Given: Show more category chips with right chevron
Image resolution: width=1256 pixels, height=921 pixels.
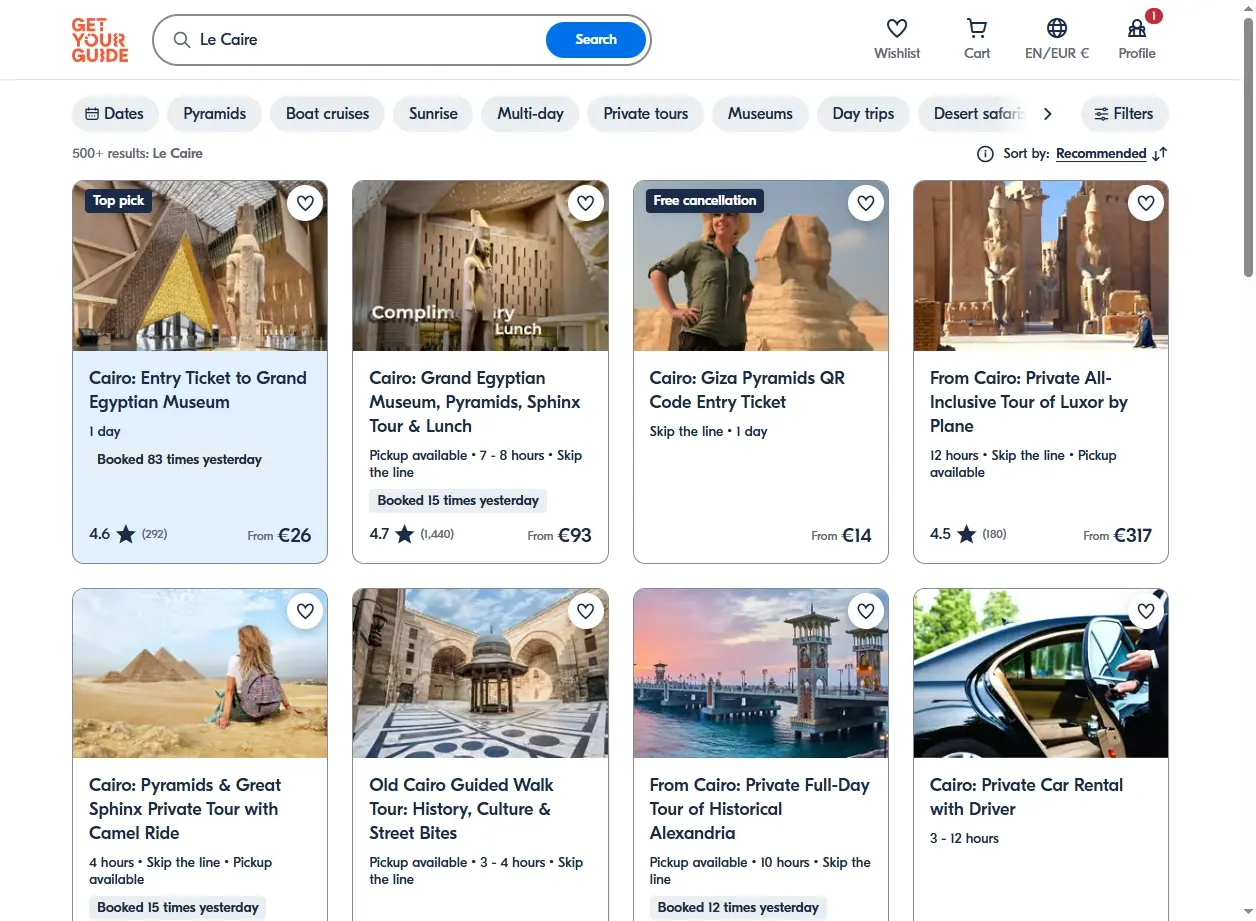Looking at the screenshot, I should coord(1047,114).
